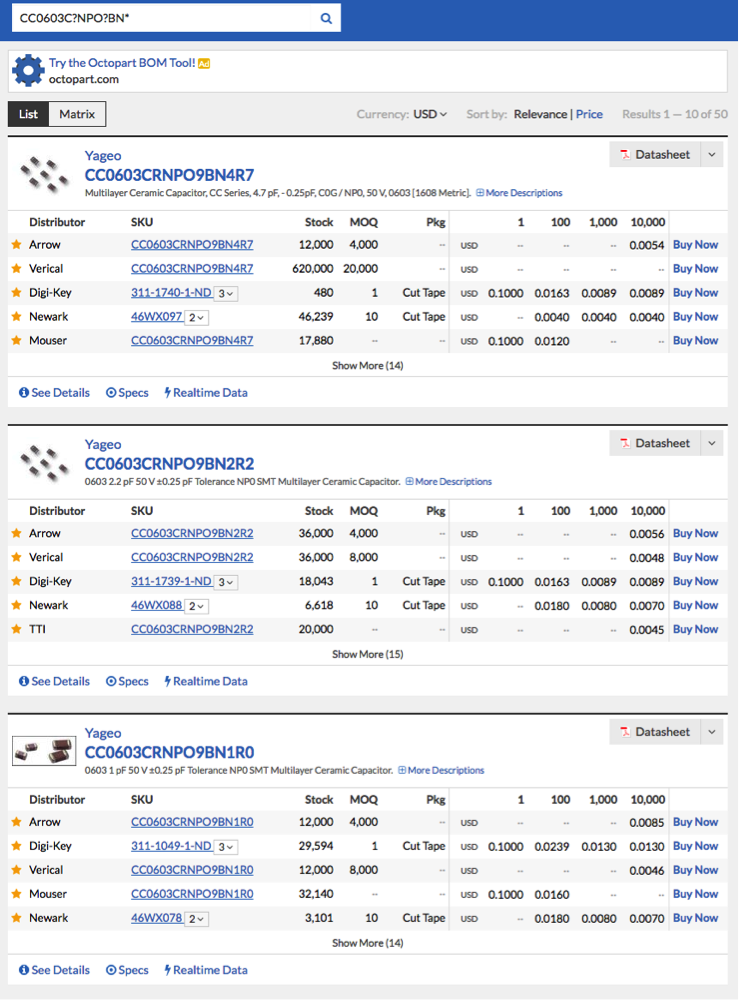Screen dimensions: 739x1000
Task: Click Show More (15) under CC0603CRNPO9BN2R2
Action: [367, 654]
